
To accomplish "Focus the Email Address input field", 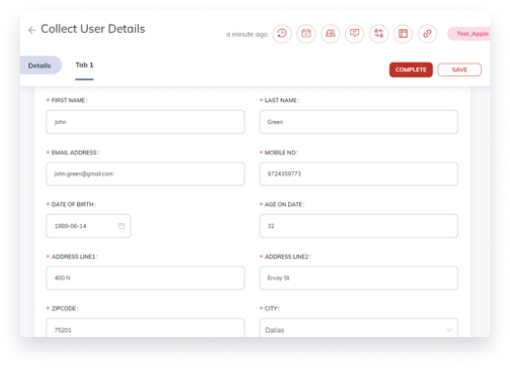I will point(145,174).
